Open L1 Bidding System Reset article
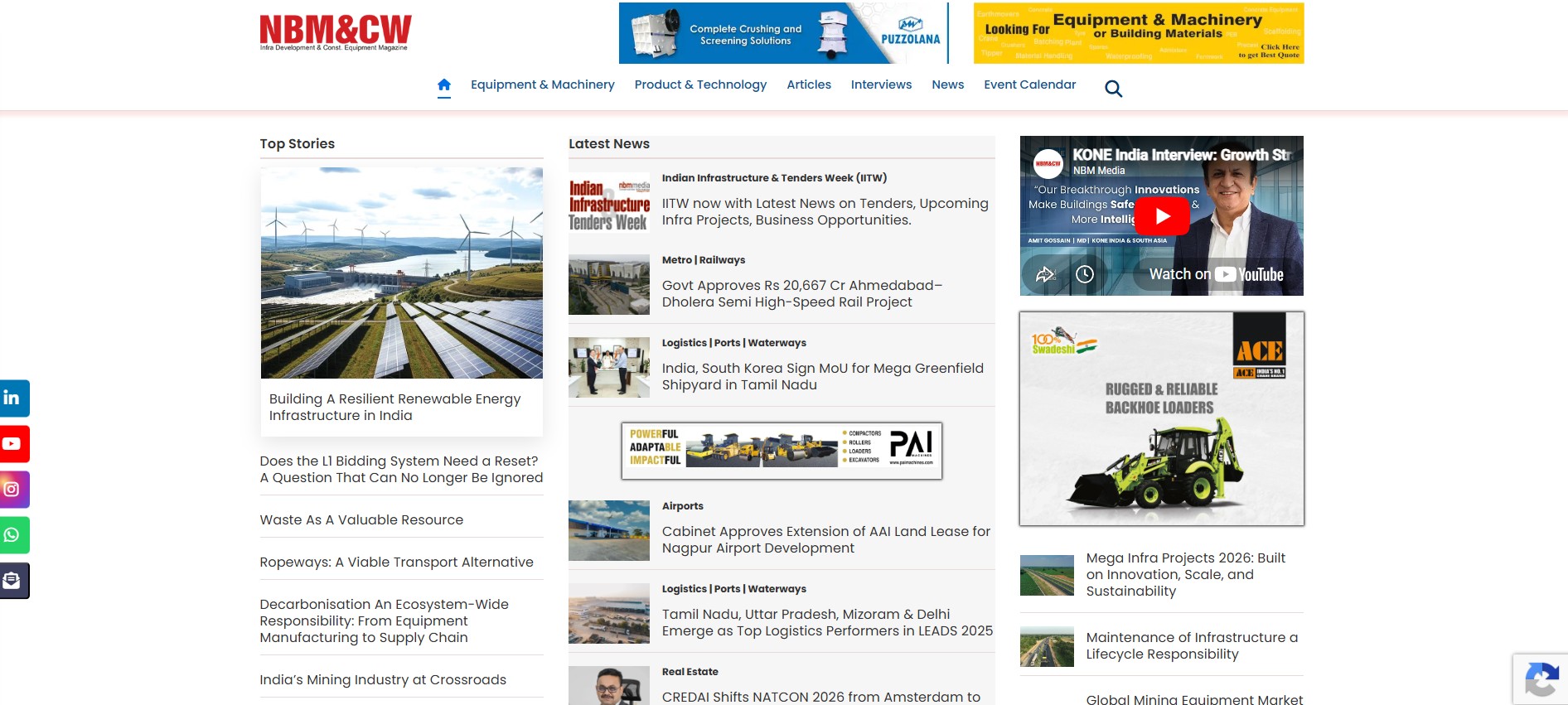 coord(401,470)
